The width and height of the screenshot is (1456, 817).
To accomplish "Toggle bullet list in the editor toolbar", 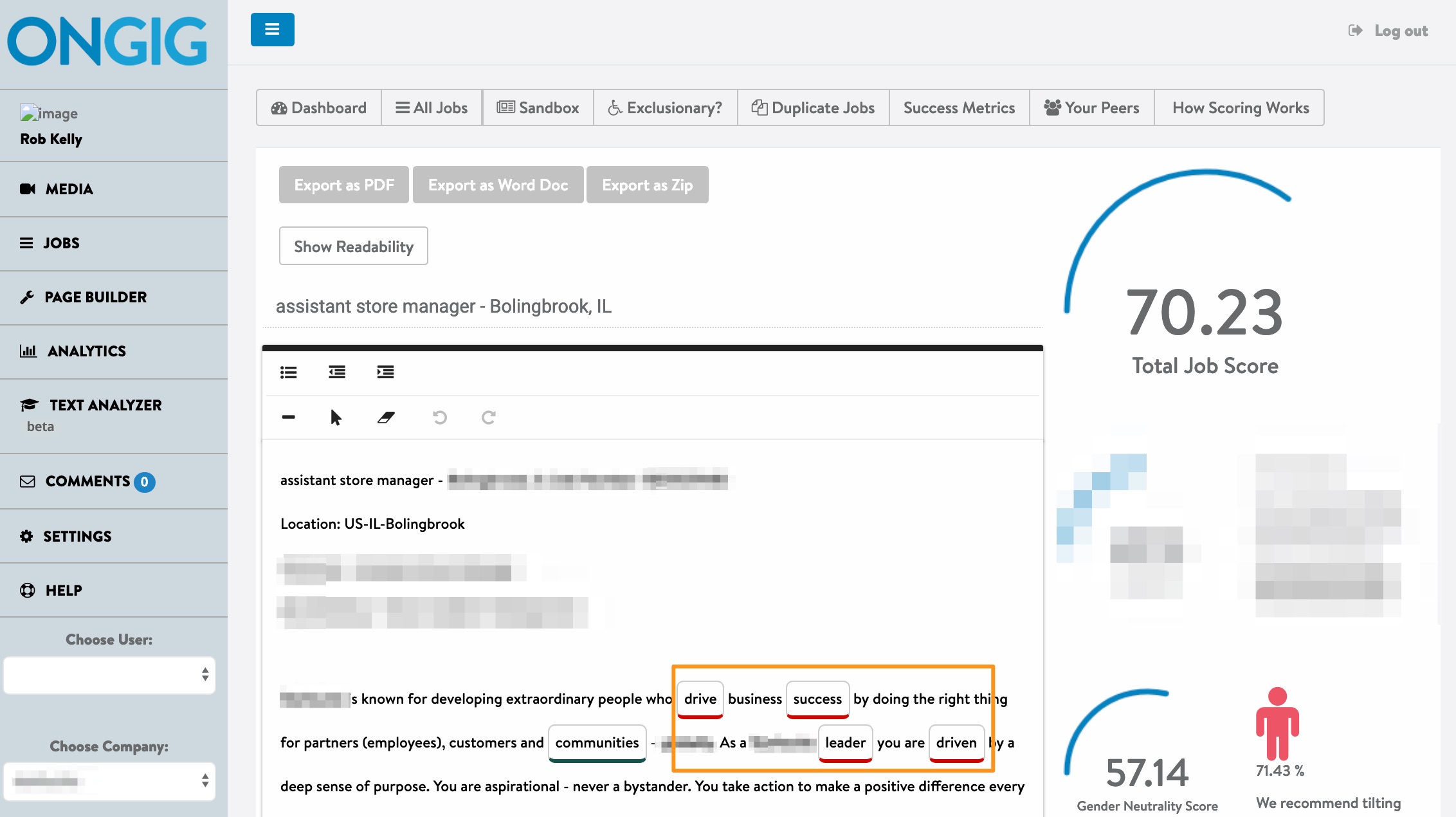I will click(x=288, y=372).
